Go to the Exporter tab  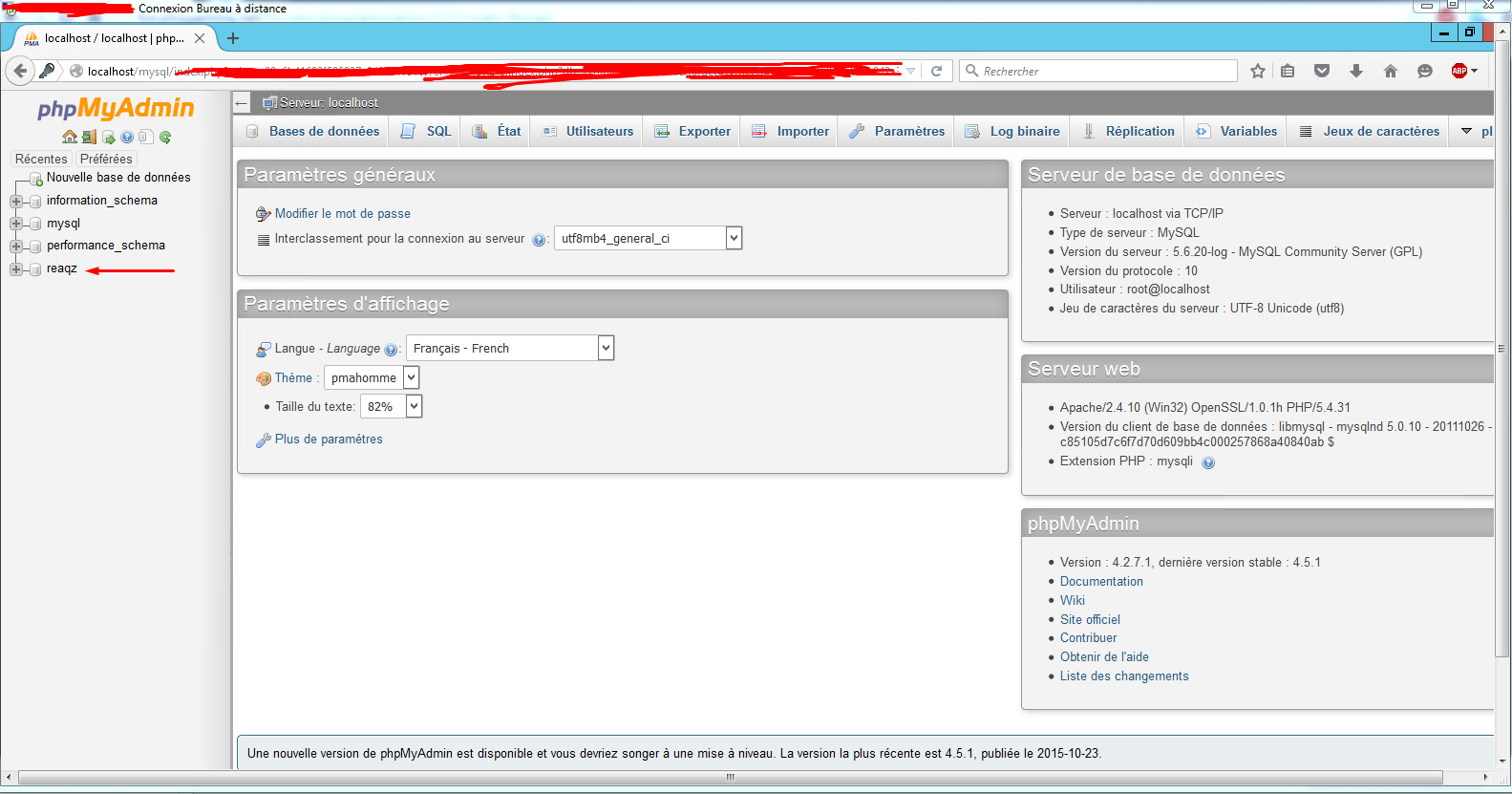(692, 131)
